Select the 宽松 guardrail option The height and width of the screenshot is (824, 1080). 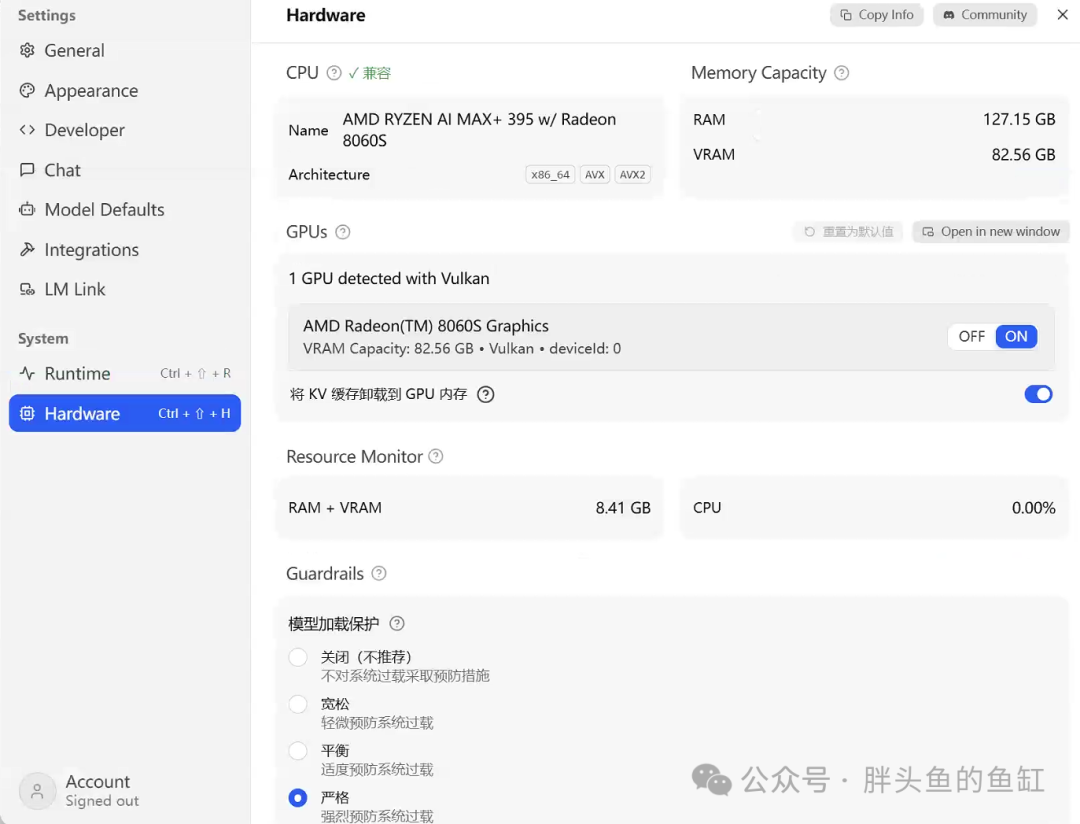tap(298, 704)
